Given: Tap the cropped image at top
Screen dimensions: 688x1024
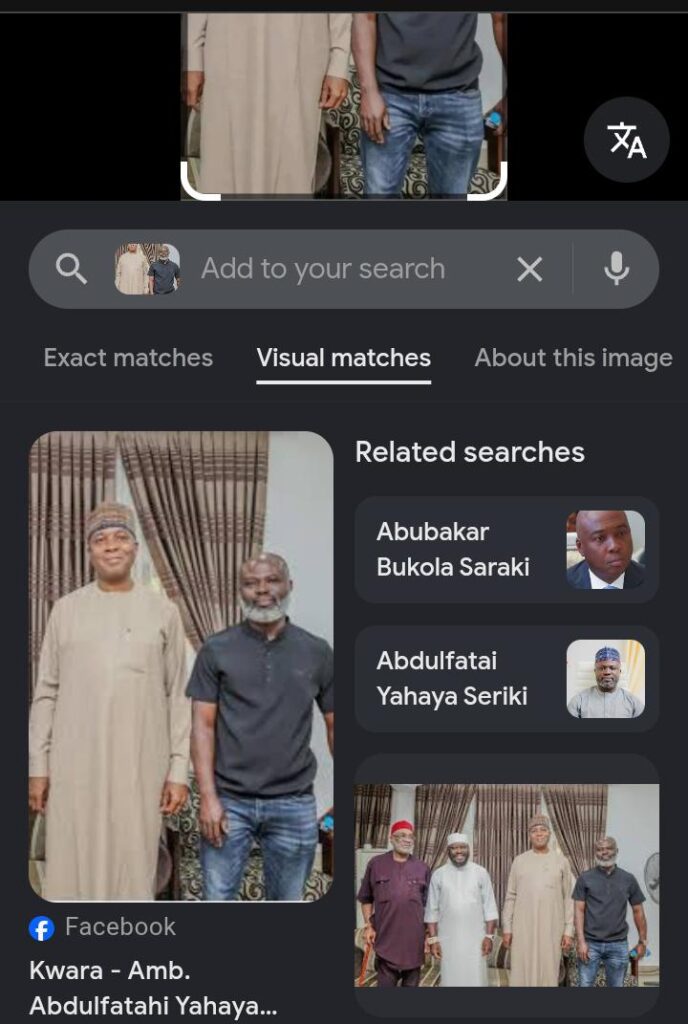Looking at the screenshot, I should (344, 104).
